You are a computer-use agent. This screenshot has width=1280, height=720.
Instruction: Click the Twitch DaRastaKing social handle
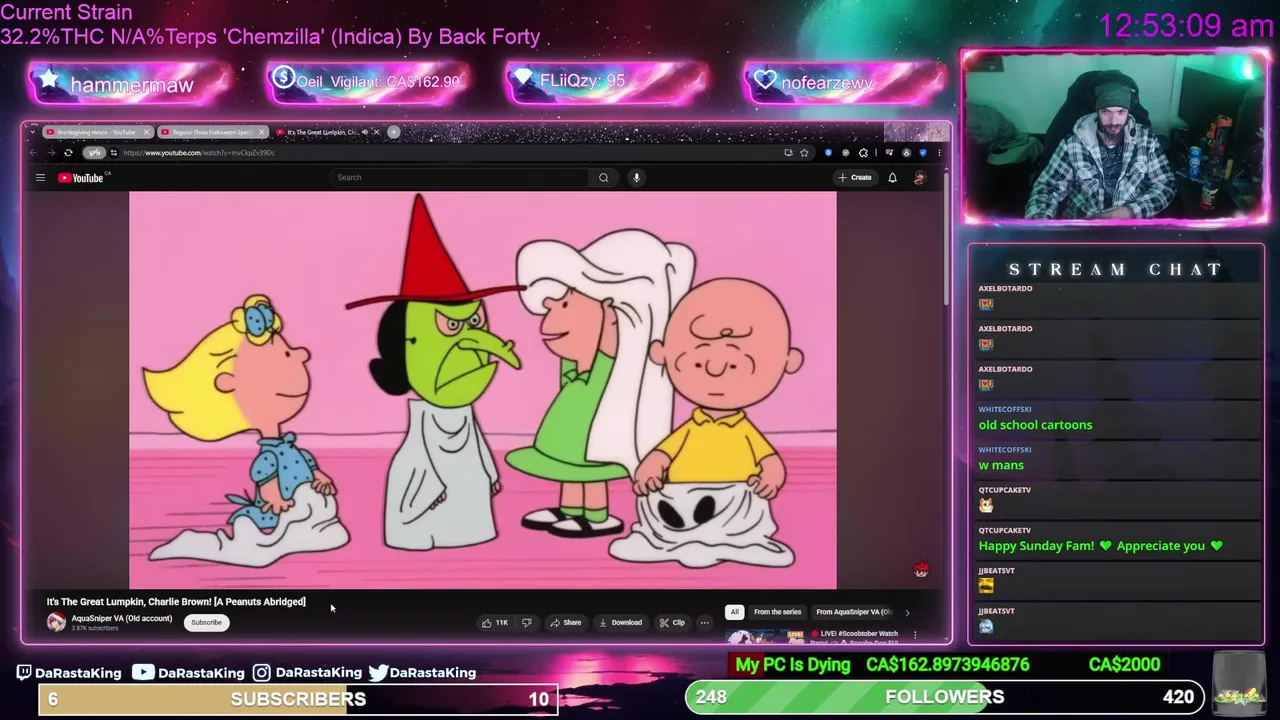69,673
